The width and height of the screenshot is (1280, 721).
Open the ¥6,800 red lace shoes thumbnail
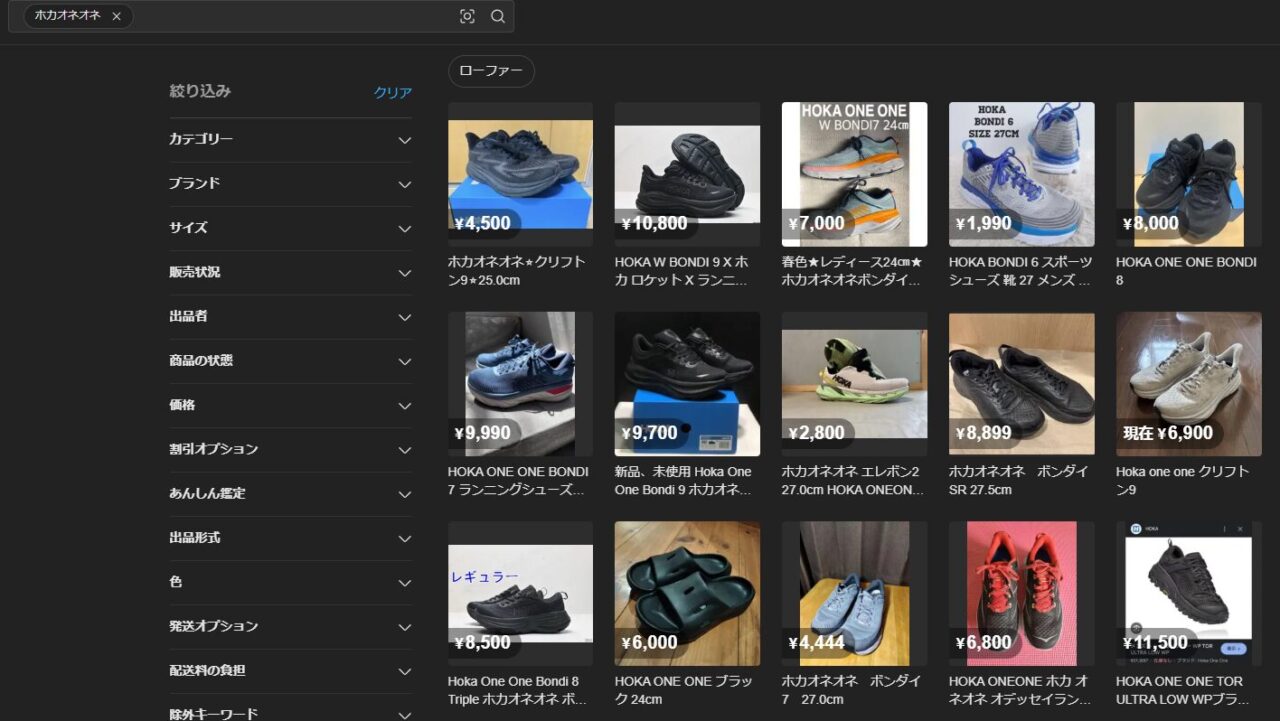click(1021, 593)
